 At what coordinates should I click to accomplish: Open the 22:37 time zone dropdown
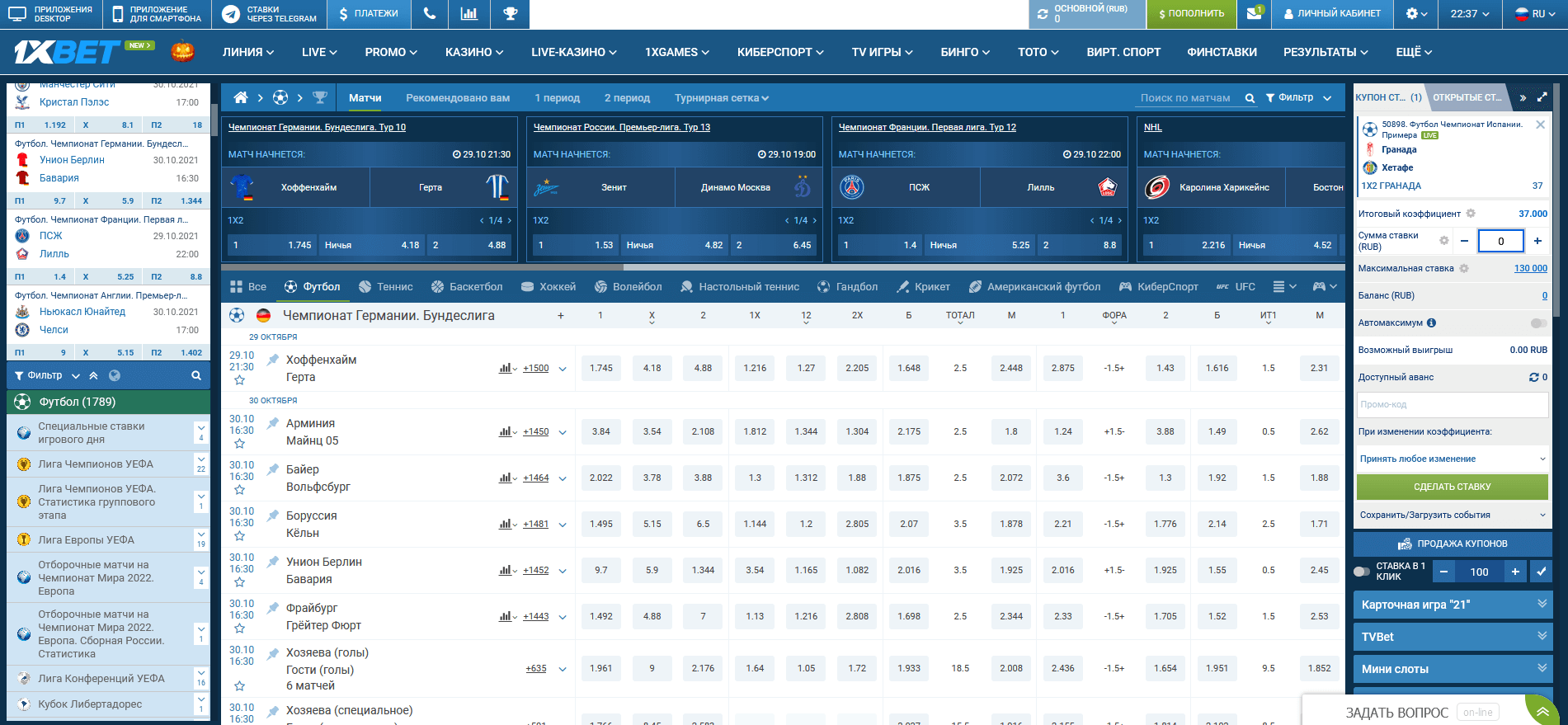point(1470,14)
